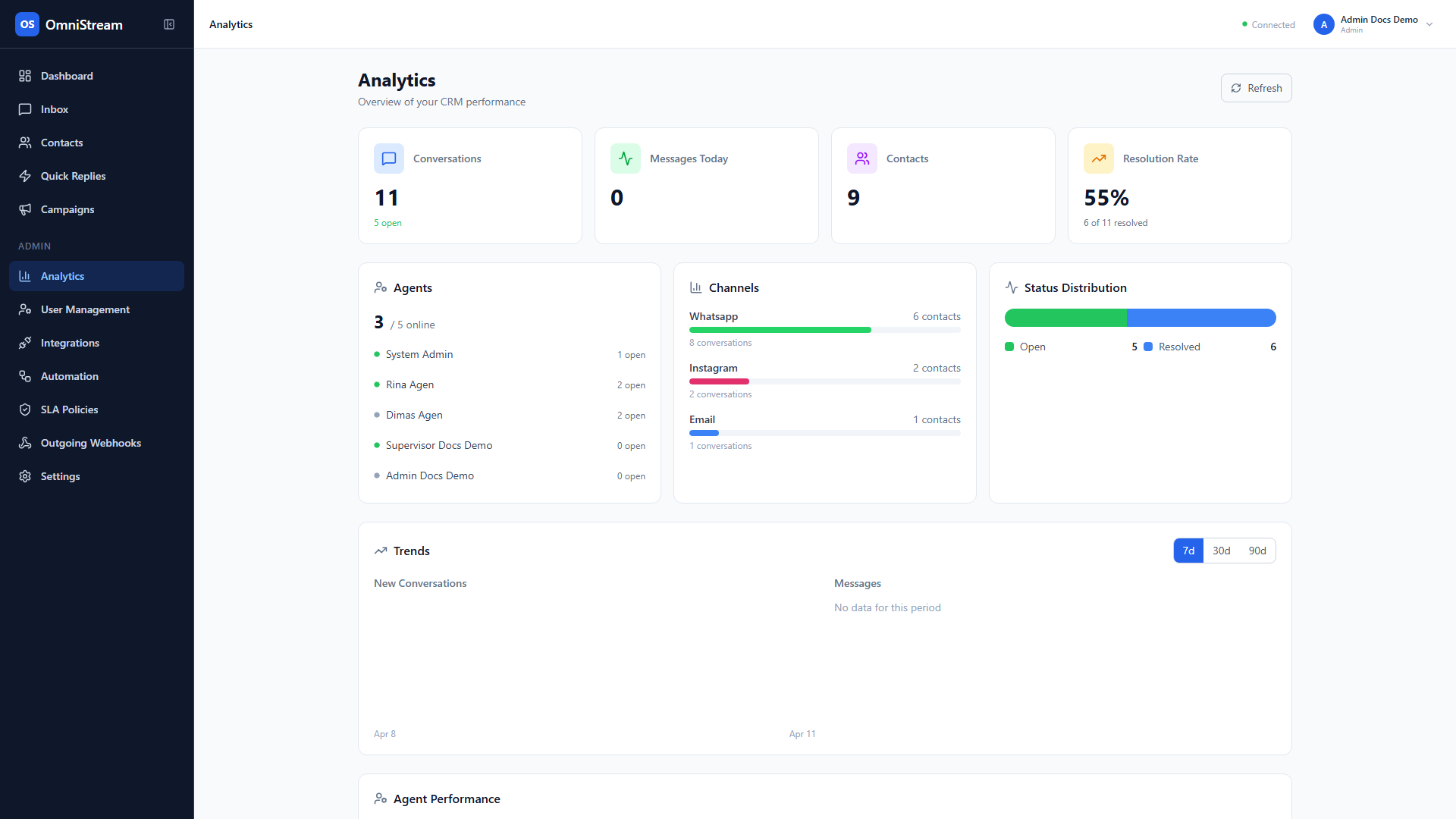The height and width of the screenshot is (819, 1456).
Task: Click the Agent Performance header icon
Action: tap(381, 799)
